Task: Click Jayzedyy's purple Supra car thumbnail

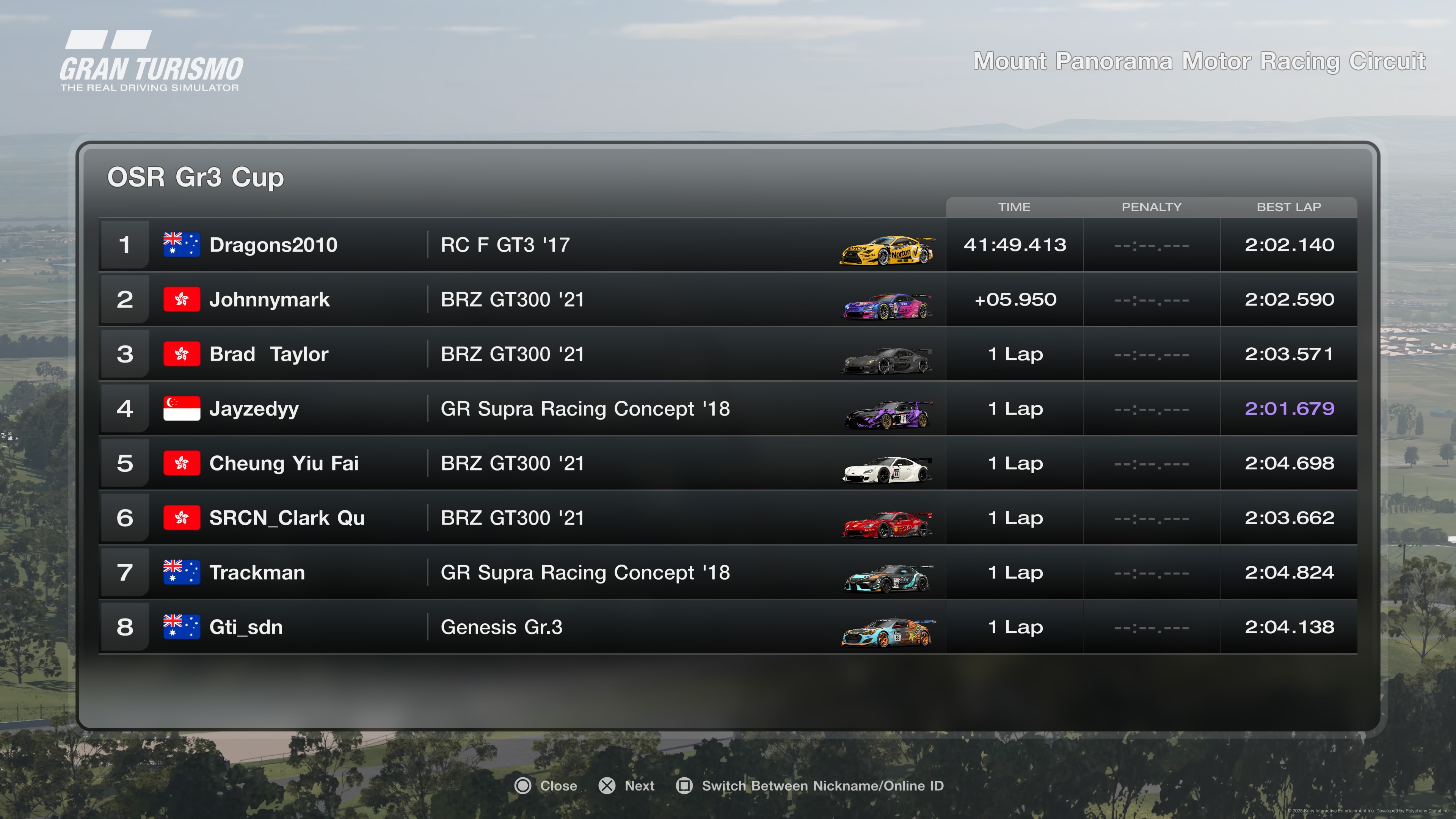Action: (x=887, y=416)
